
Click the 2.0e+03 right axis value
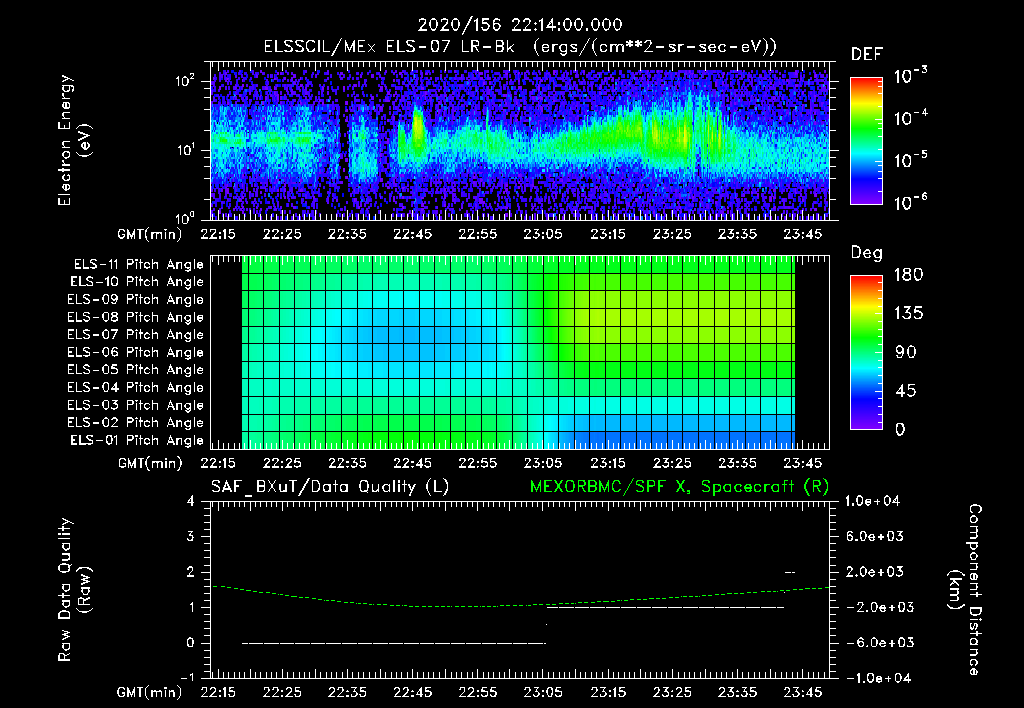point(875,572)
